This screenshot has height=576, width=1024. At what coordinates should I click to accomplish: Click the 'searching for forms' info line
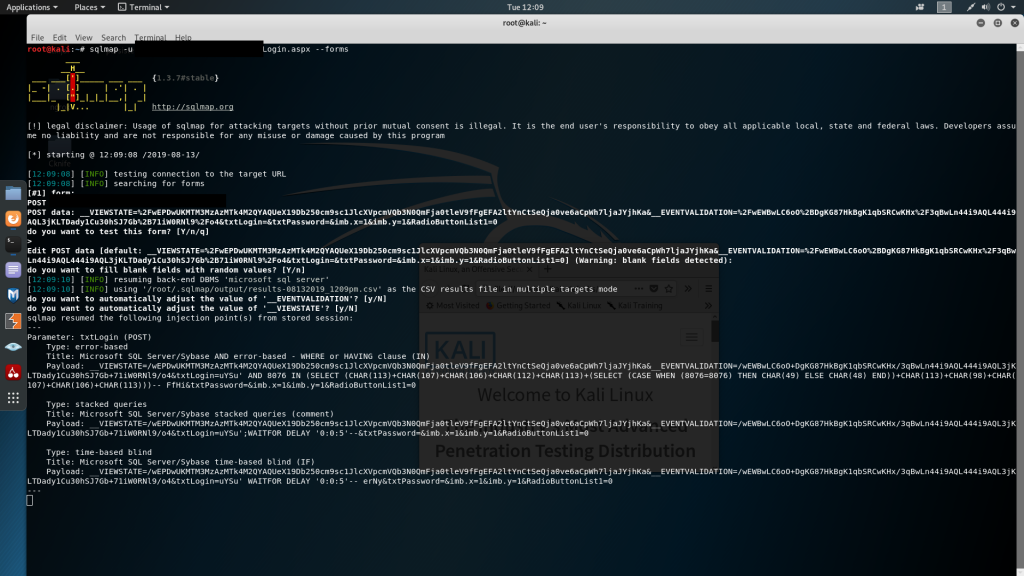pos(116,184)
